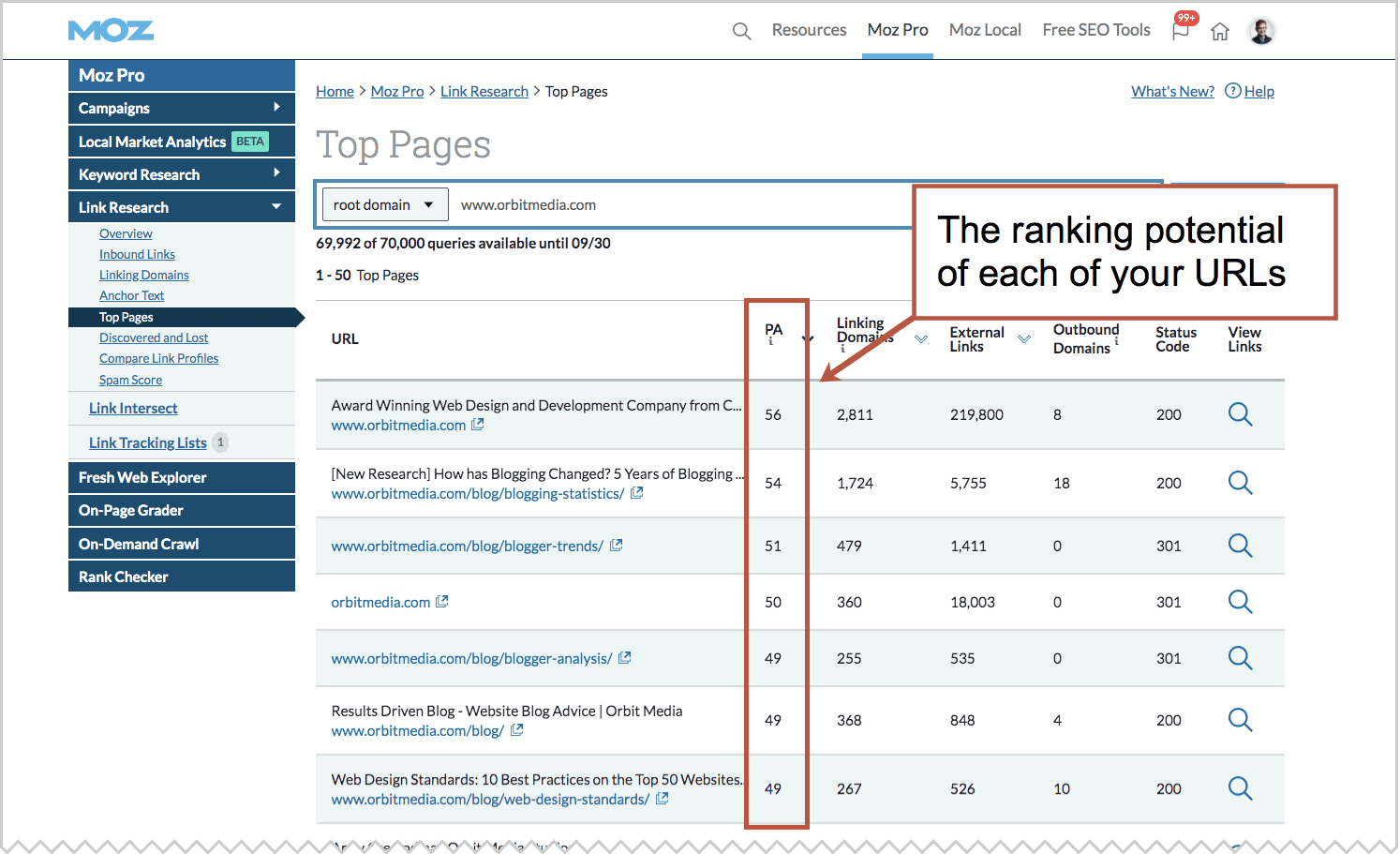Open Resources in top navigation
This screenshot has width=1400, height=854.
click(x=809, y=30)
